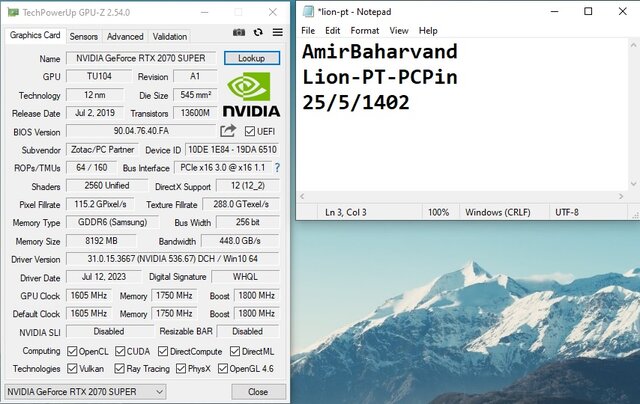Click the Device ID field value
640x404 pixels.
pyautogui.click(x=232, y=149)
